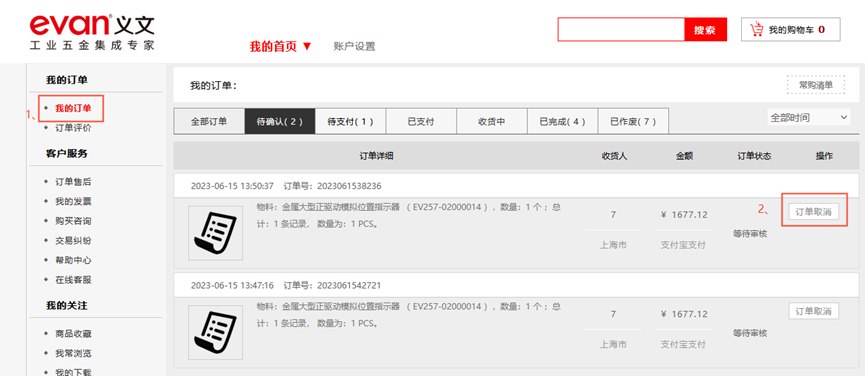The width and height of the screenshot is (865, 376).
Task: Switch to 已支付 tab
Action: [x=421, y=121]
